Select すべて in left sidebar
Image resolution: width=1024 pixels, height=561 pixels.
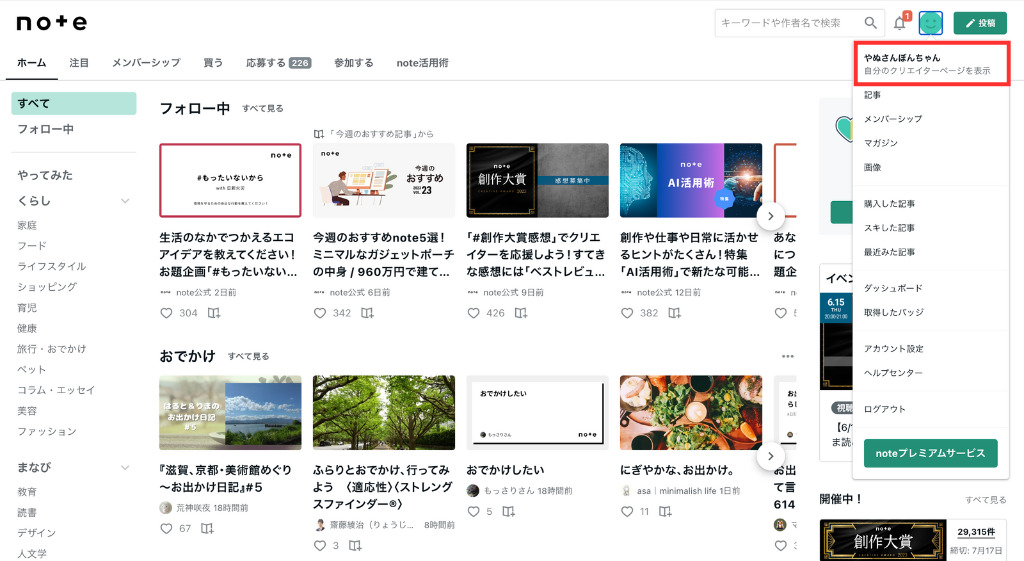tap(74, 103)
